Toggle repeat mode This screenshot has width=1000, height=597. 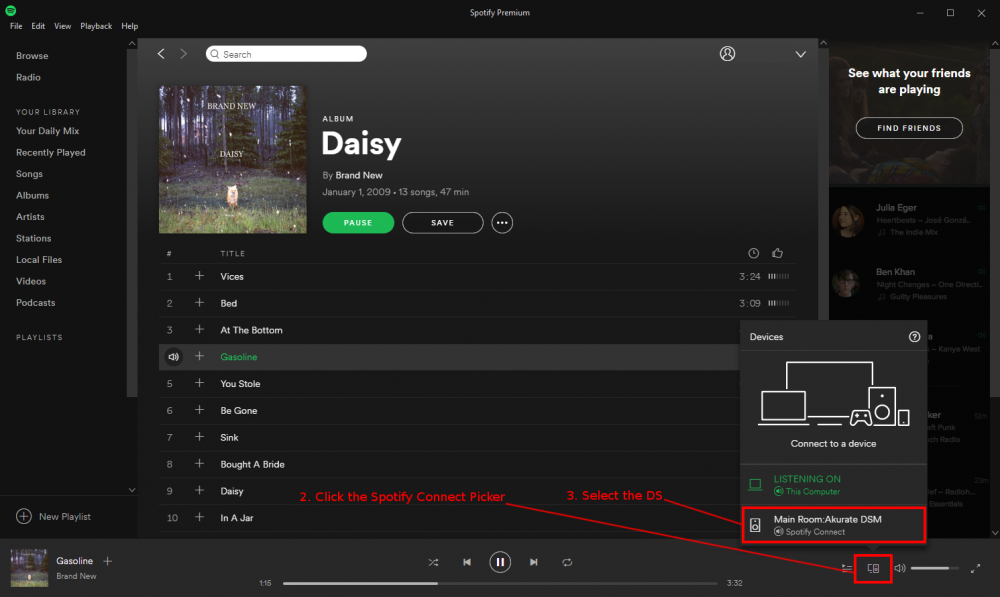tap(567, 562)
